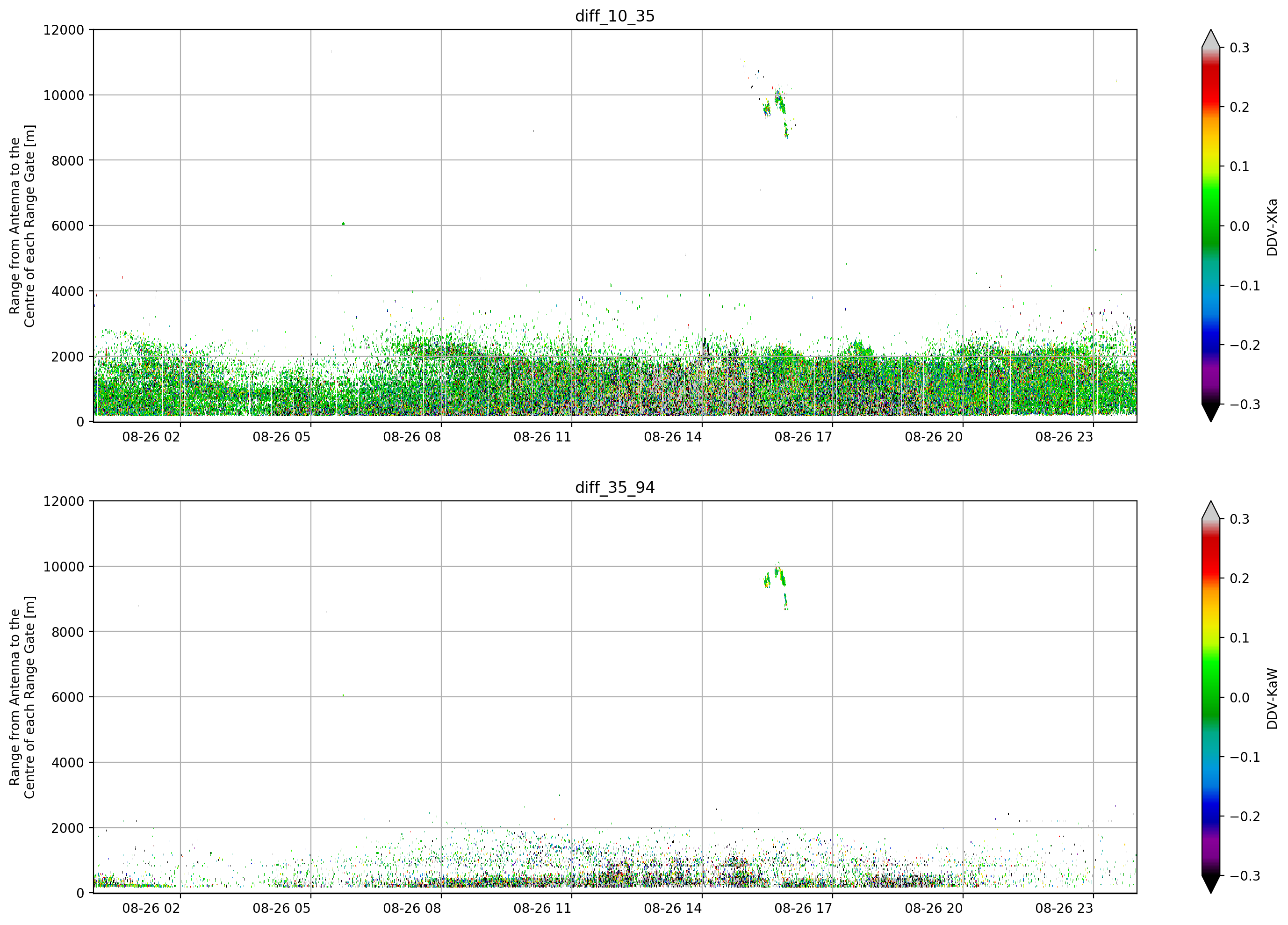Click the 0.0 tick on DDV-XKa colorbar
The image size is (1288, 925).
[x=1239, y=226]
